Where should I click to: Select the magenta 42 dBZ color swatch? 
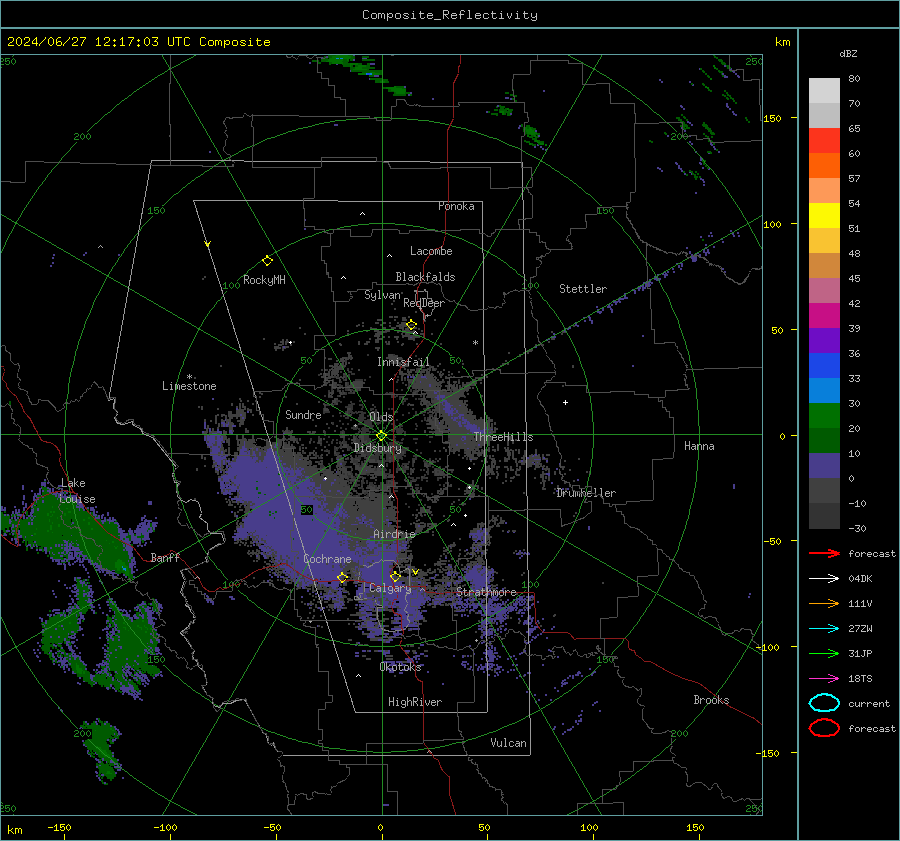[x=824, y=315]
